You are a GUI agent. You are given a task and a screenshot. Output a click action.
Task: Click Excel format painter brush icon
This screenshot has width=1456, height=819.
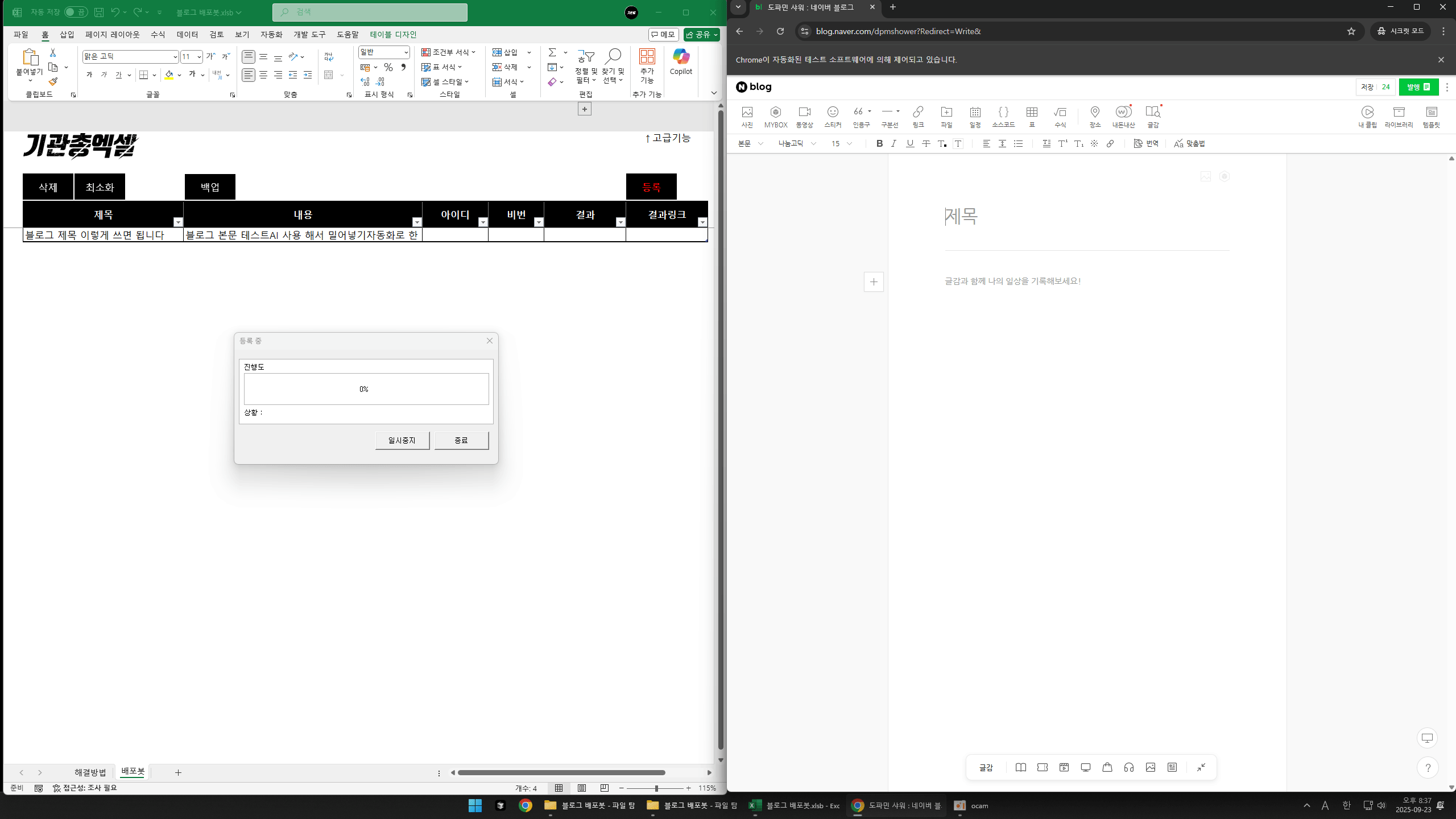tap(53, 82)
